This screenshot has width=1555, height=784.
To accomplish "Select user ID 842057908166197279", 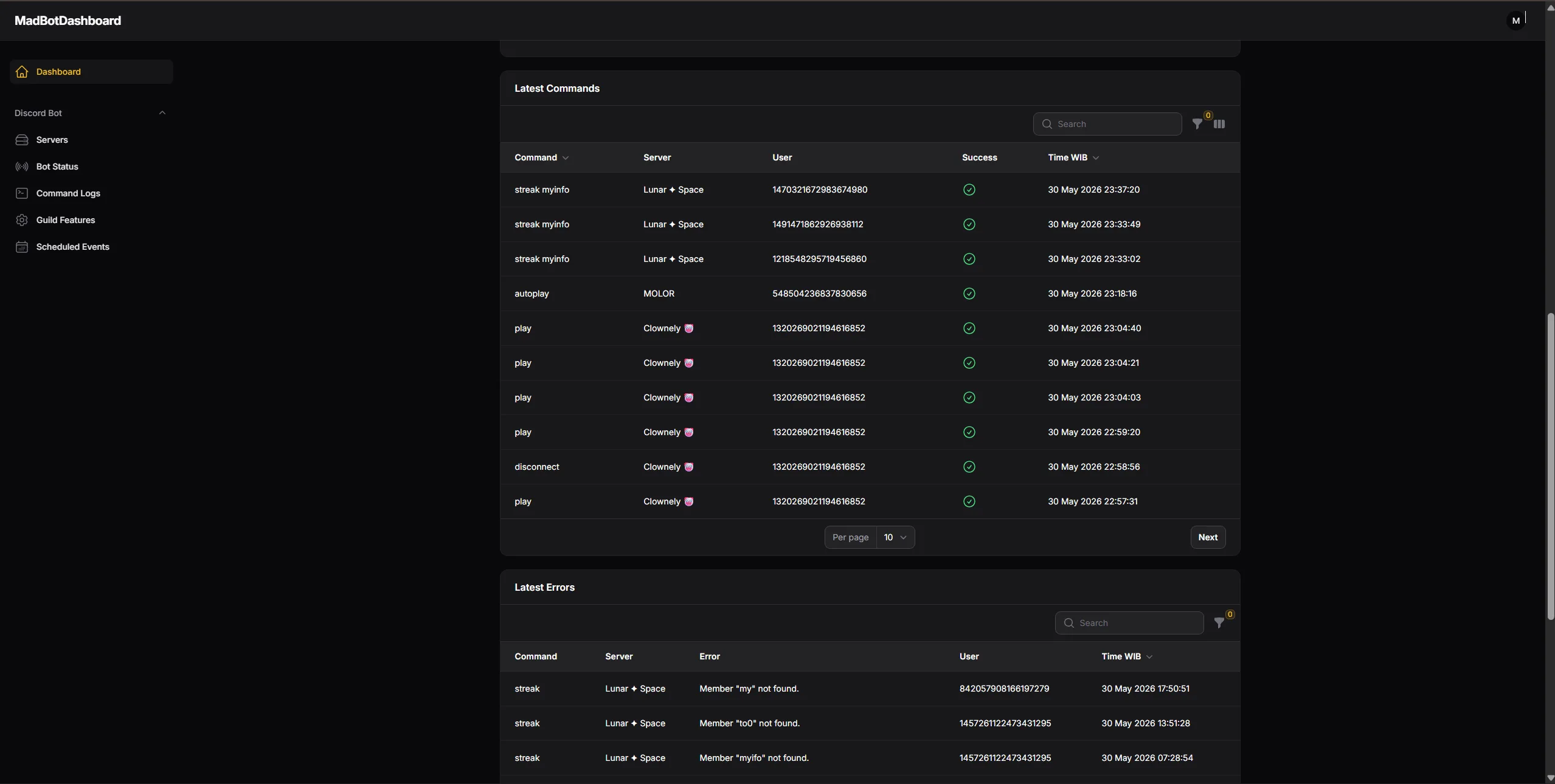I will [x=1004, y=689].
